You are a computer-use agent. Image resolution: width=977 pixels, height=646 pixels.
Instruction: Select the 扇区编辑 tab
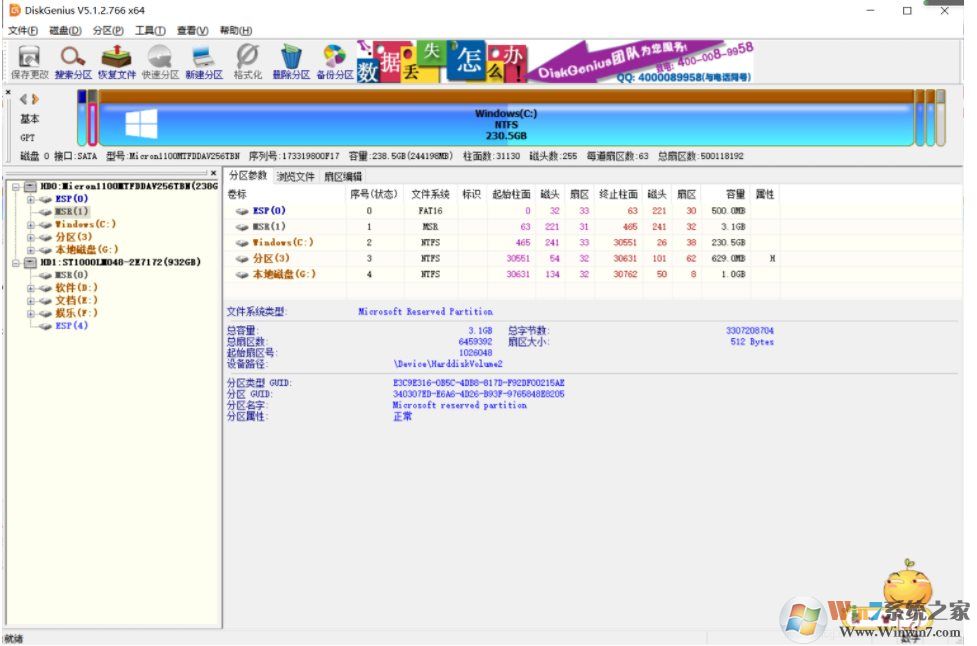[345, 176]
